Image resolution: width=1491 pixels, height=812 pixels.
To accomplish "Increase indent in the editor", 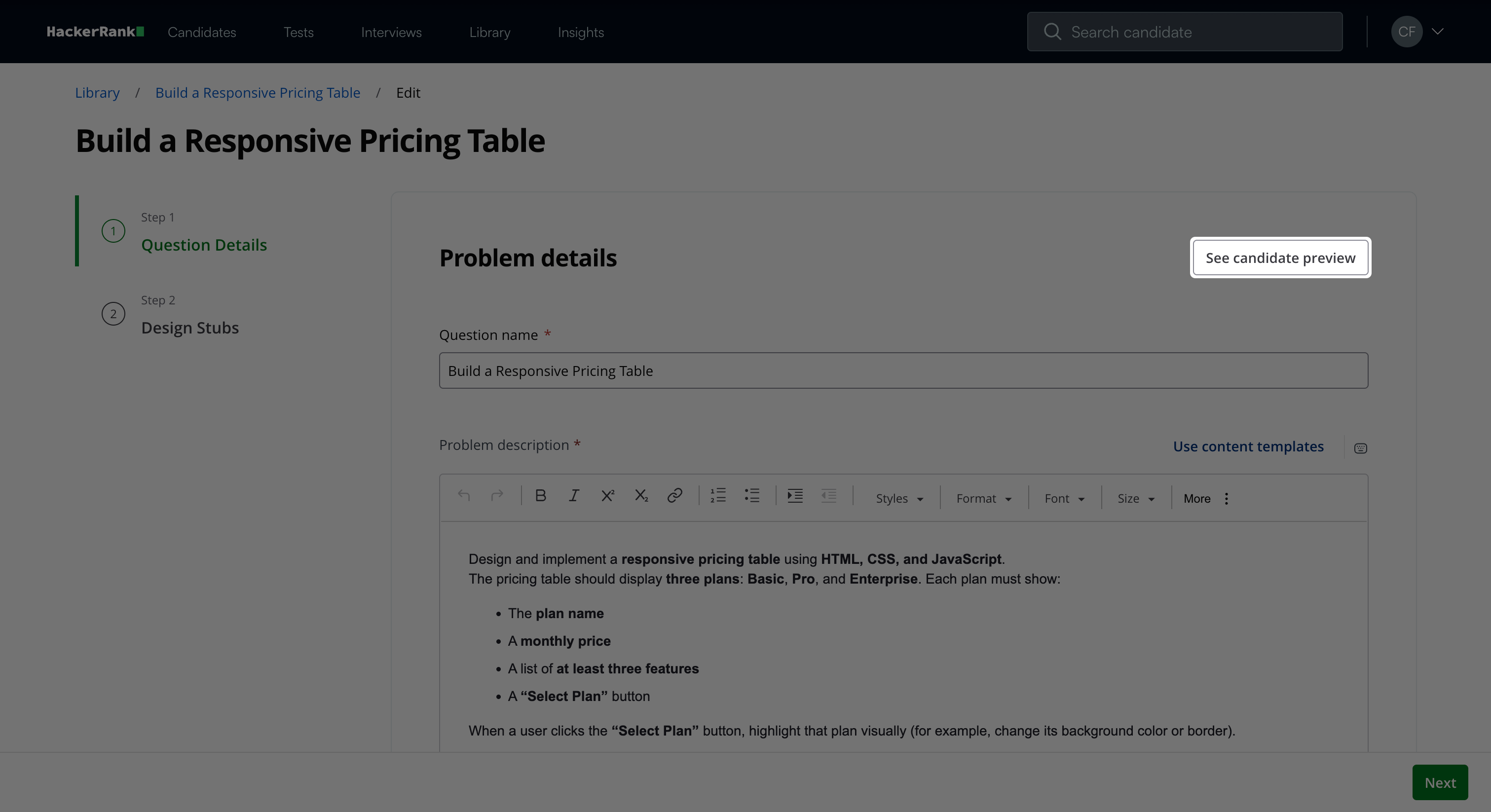I will [795, 496].
